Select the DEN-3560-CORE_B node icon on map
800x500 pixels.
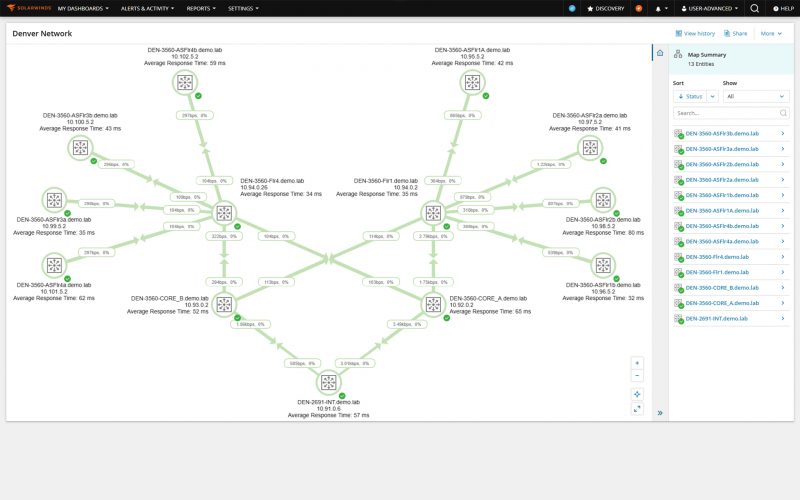coord(224,305)
